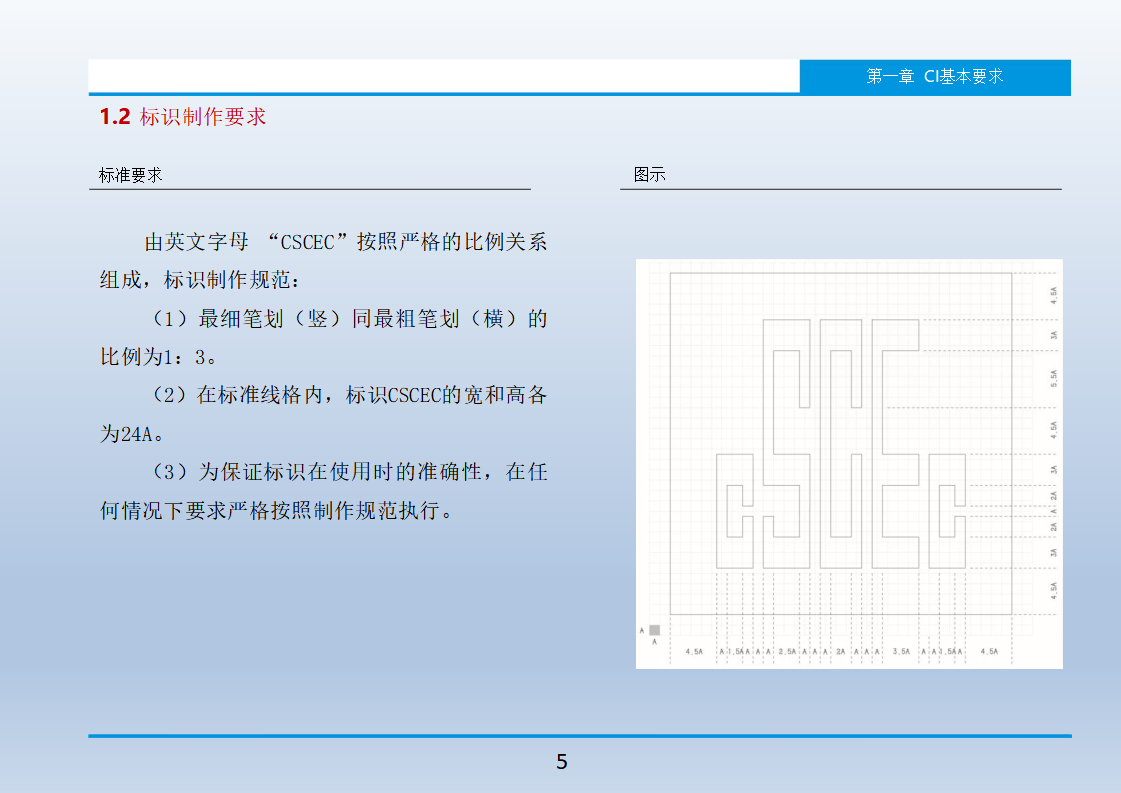Viewport: 1121px width, 793px height.
Task: Click the "5.5A" dimension label beside the diagram
Action: click(x=1053, y=379)
